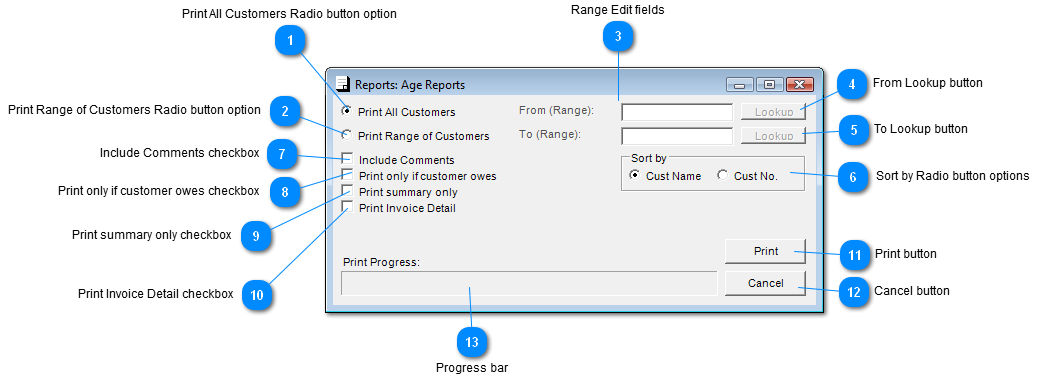Cancel the Age Reports dialog
This screenshot has height=378, width=1038.
point(766,283)
